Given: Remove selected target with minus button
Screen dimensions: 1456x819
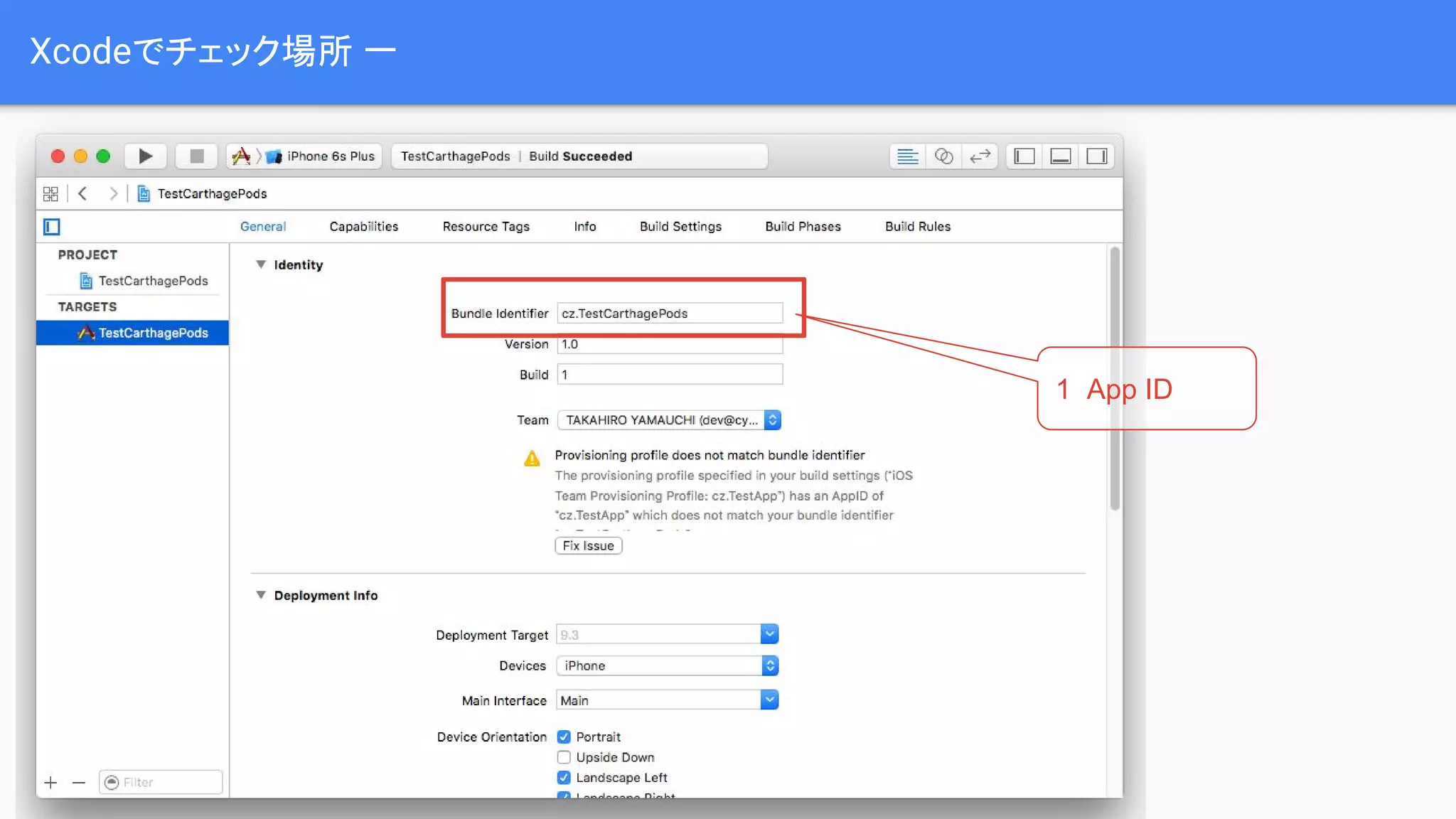Looking at the screenshot, I should [x=79, y=783].
